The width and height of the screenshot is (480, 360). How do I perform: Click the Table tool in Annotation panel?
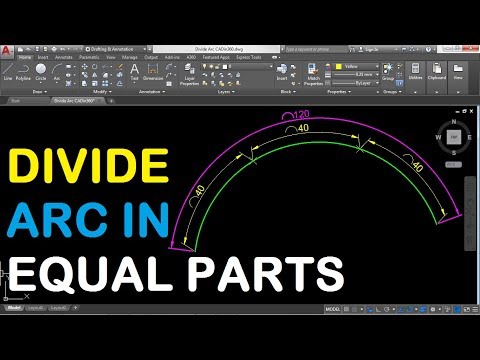point(169,84)
